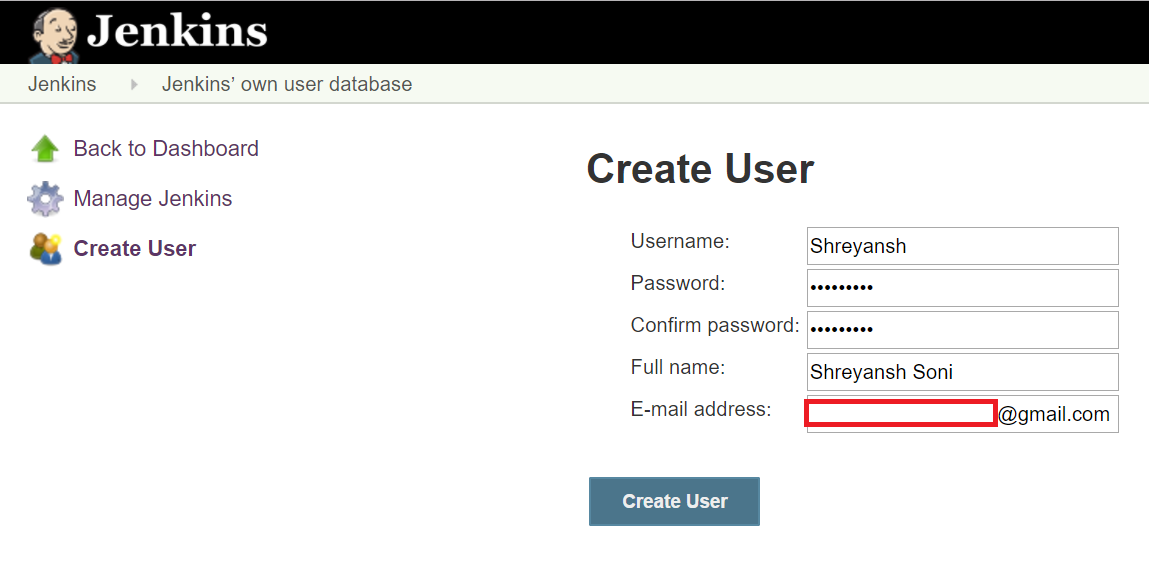Screen dimensions: 1149x572
Task: Submit with the Create User button
Action: click(x=674, y=502)
